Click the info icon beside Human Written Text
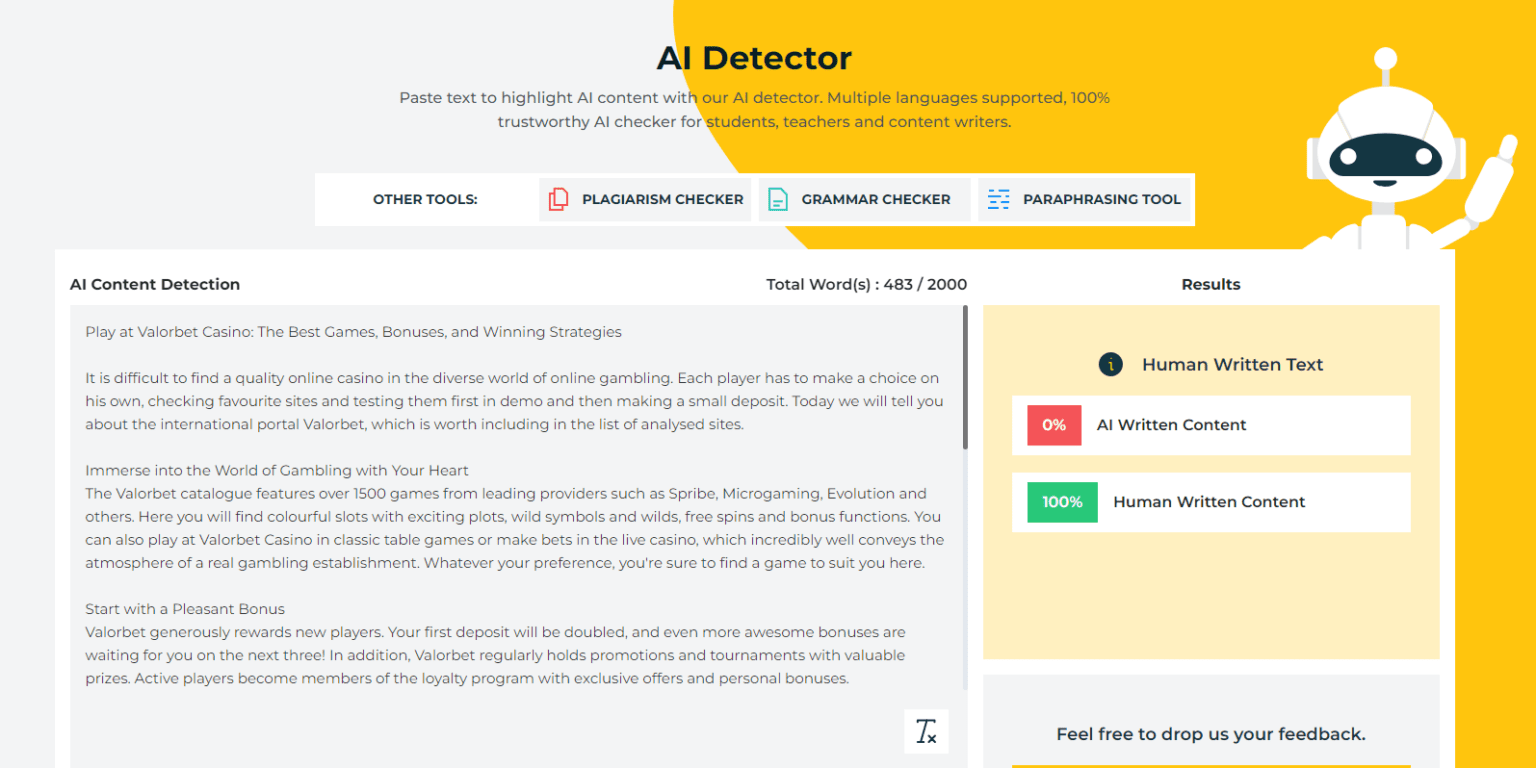Screen dimensions: 1536x768 coord(1110,364)
